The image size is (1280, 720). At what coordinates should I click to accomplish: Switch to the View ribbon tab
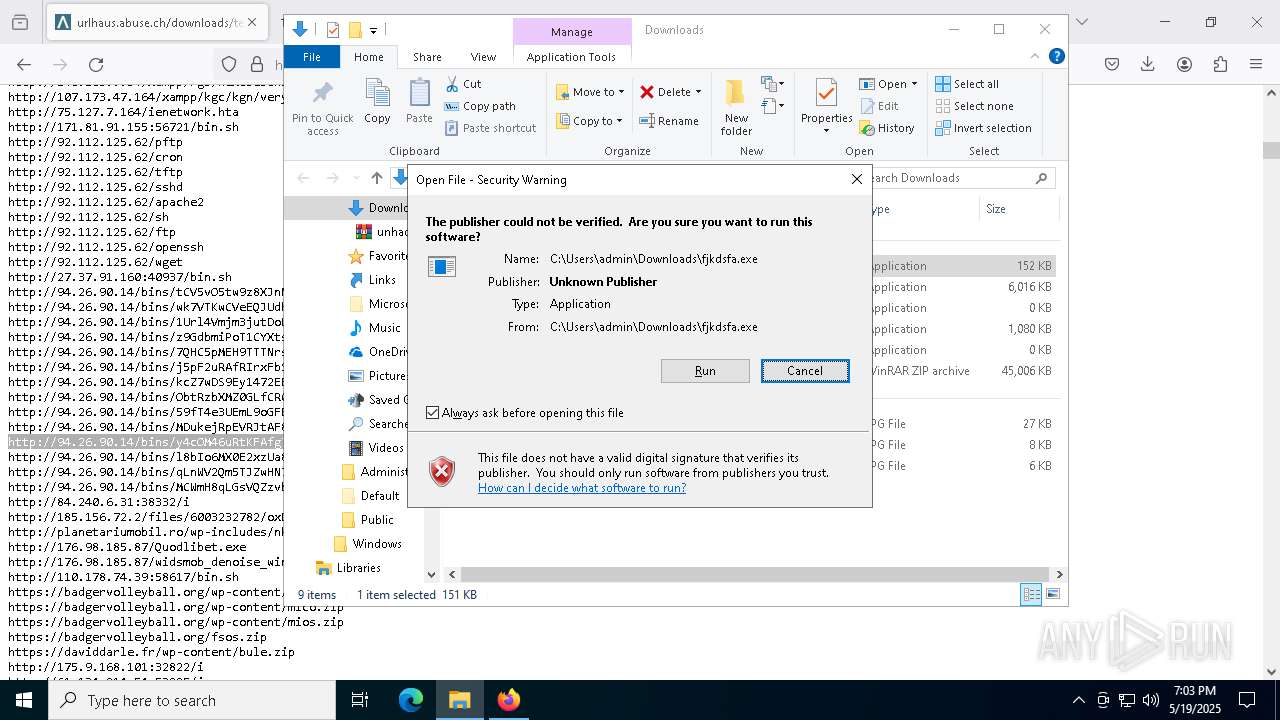tap(483, 57)
